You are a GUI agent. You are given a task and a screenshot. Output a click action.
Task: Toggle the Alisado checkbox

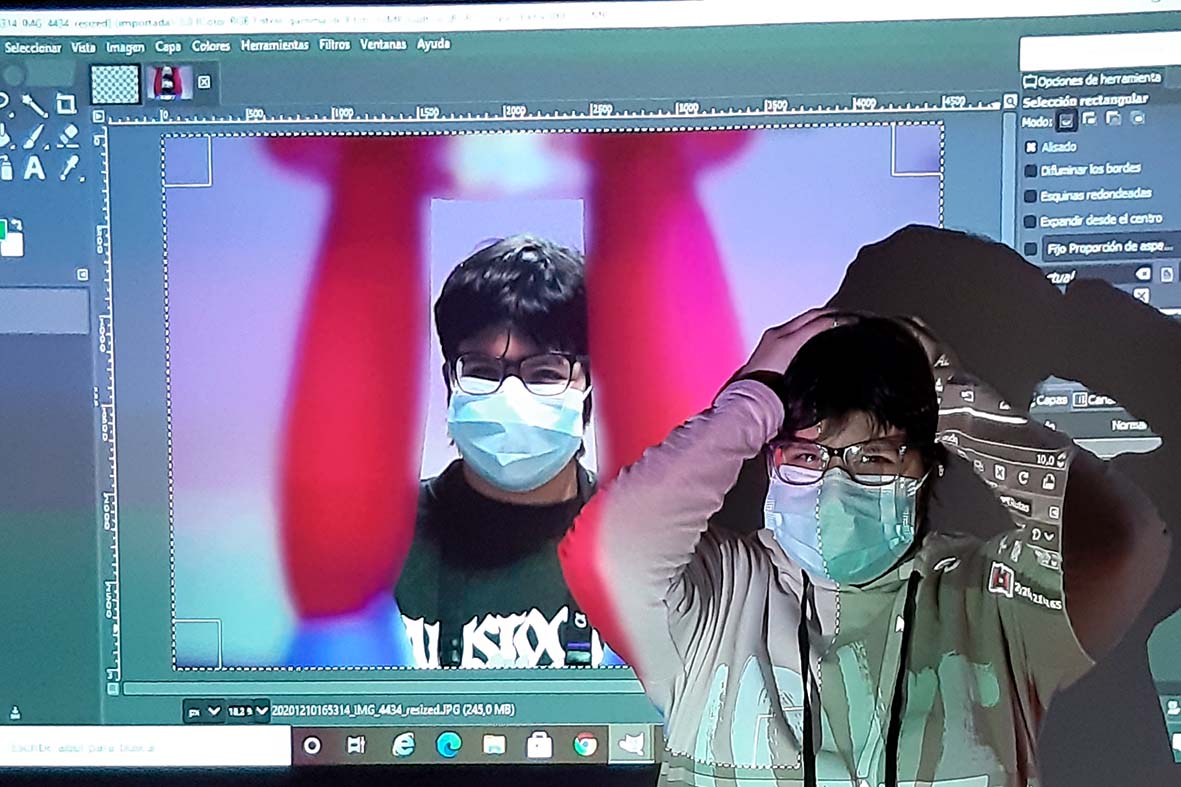tap(1031, 148)
